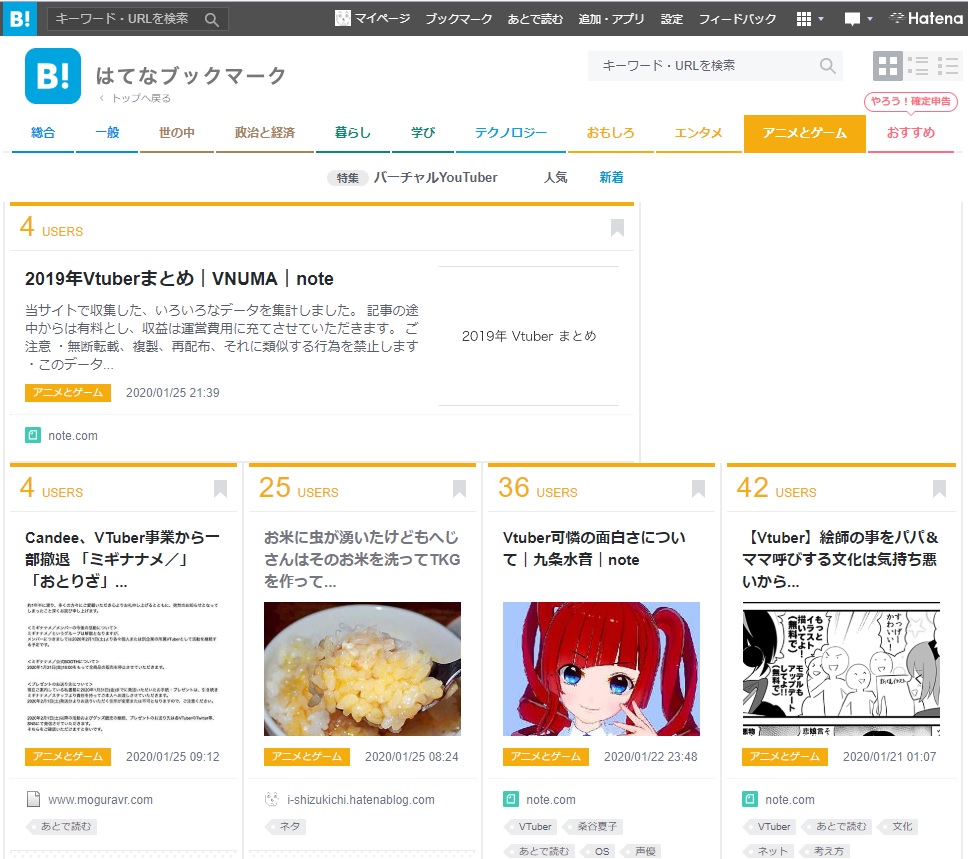Screen dimensions: 968x859
Task: Open the Vtuber可憐の面白さについて headline
Action: (x=594, y=548)
